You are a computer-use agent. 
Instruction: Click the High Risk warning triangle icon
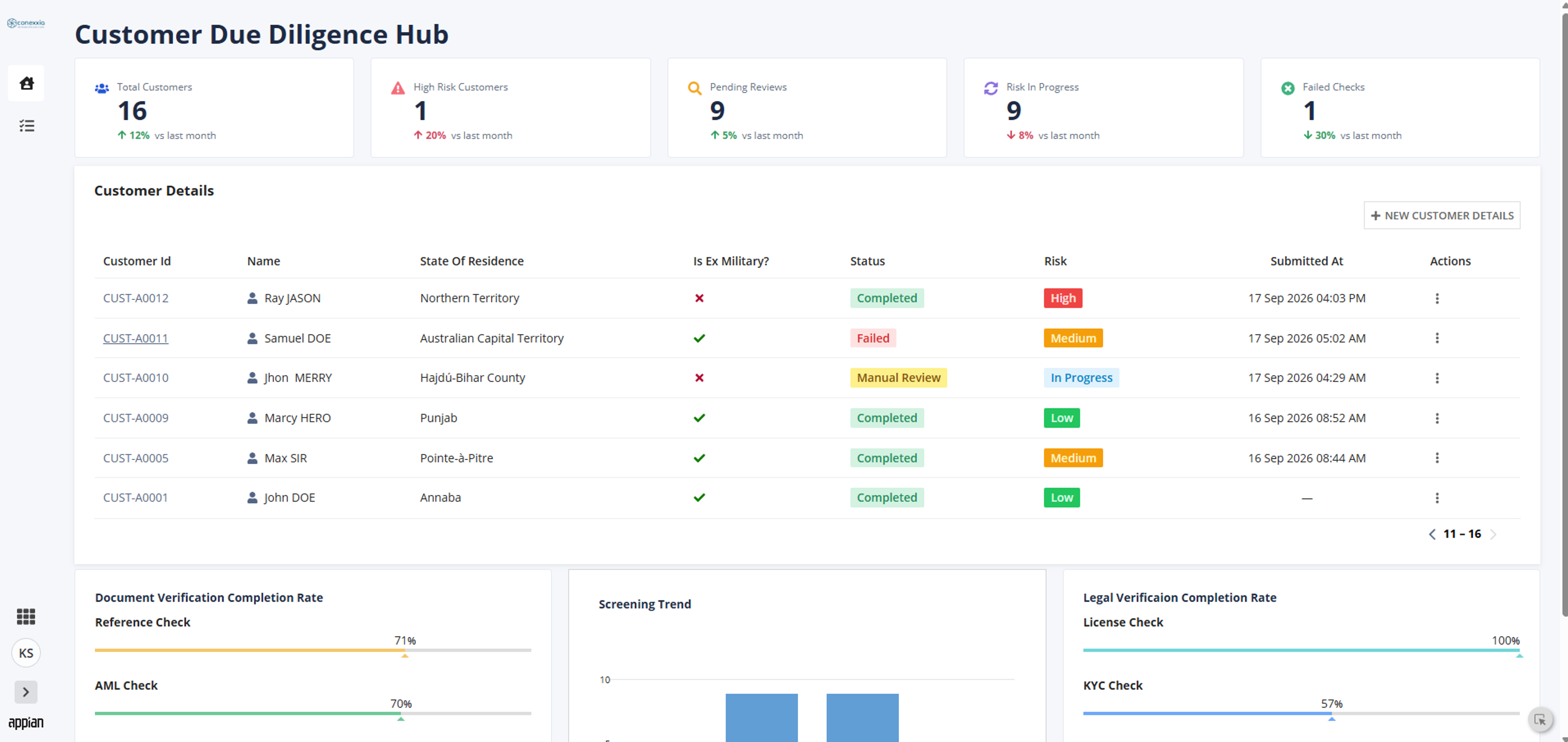pos(397,88)
